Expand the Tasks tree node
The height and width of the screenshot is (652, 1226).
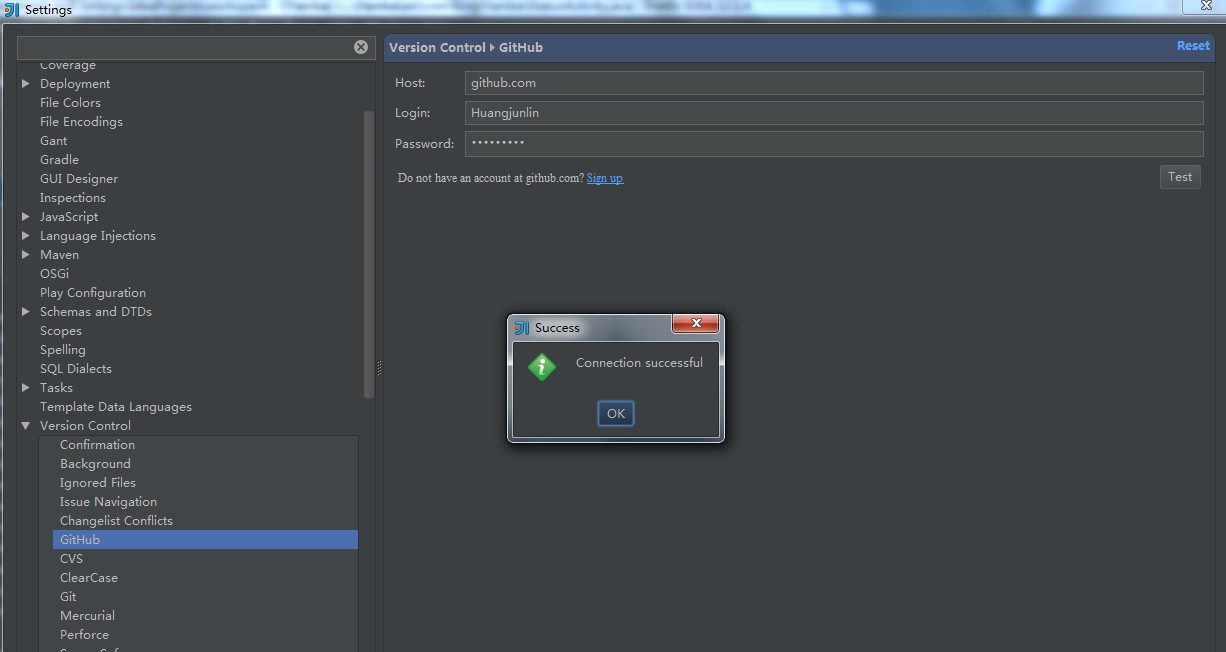tap(26, 388)
